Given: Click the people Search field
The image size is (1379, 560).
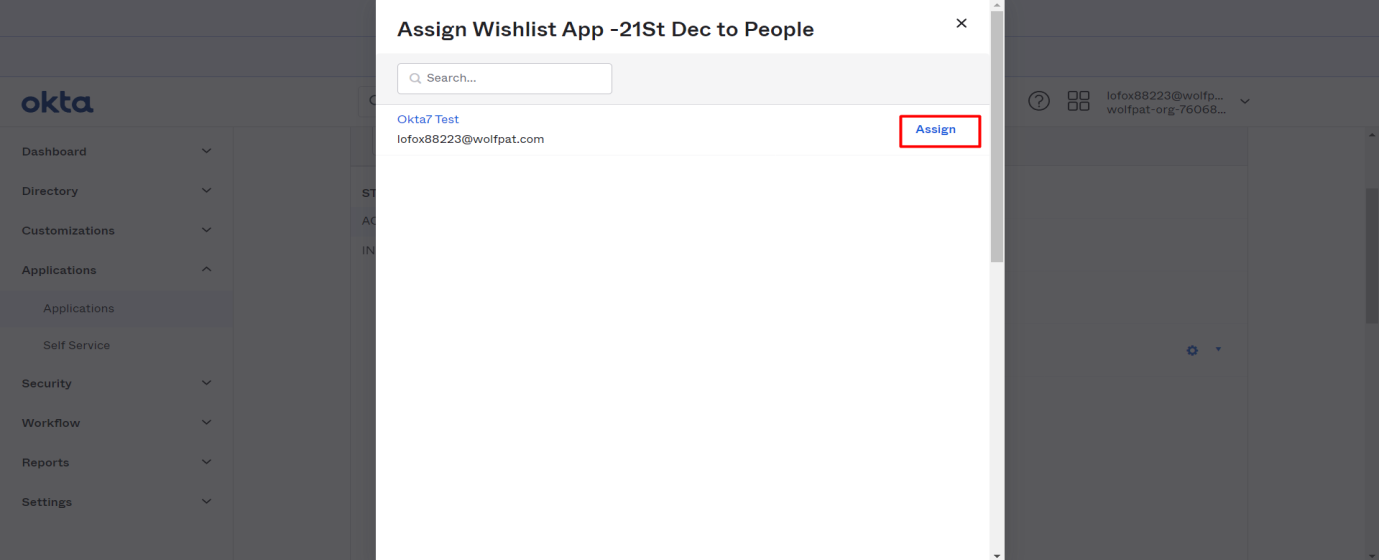Looking at the screenshot, I should 504,78.
